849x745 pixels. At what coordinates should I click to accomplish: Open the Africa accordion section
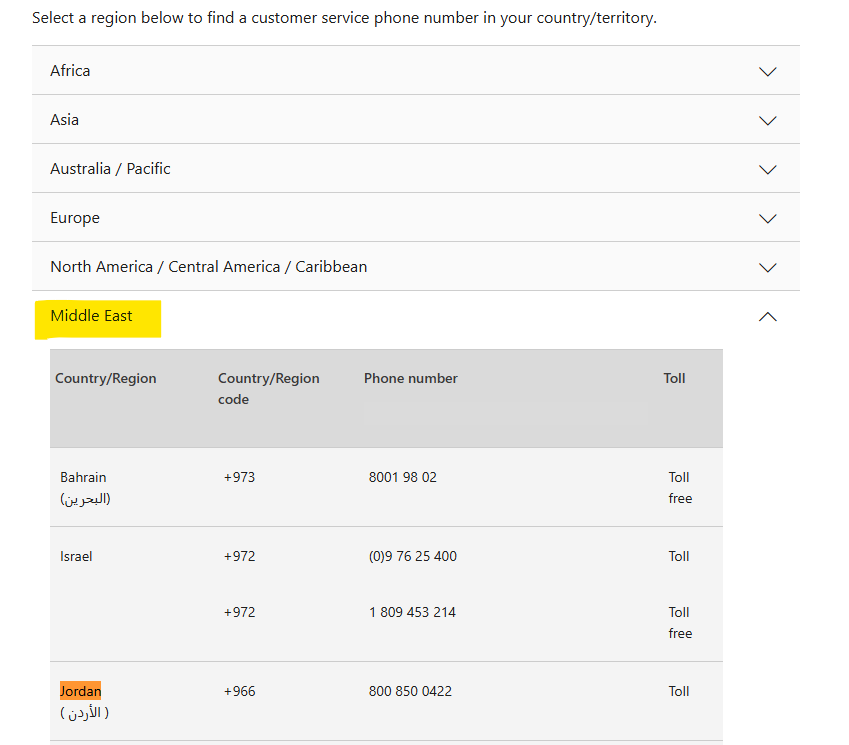pos(415,70)
